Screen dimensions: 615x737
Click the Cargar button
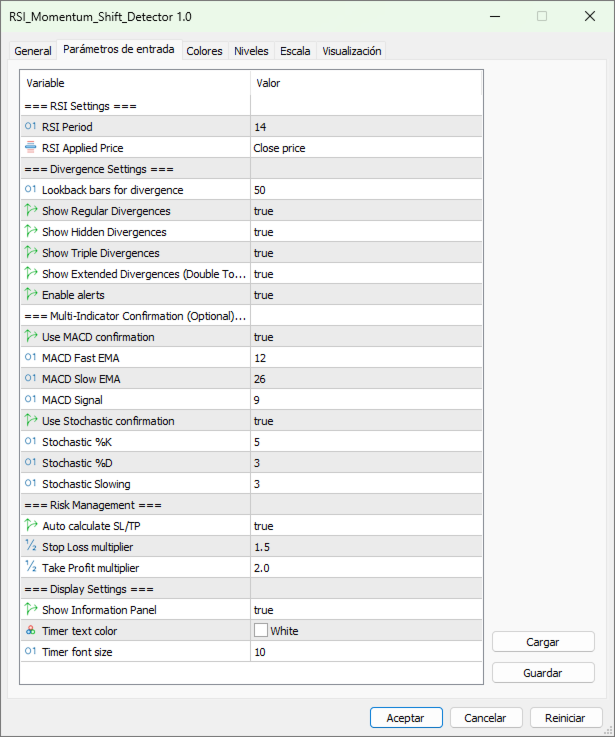543,642
